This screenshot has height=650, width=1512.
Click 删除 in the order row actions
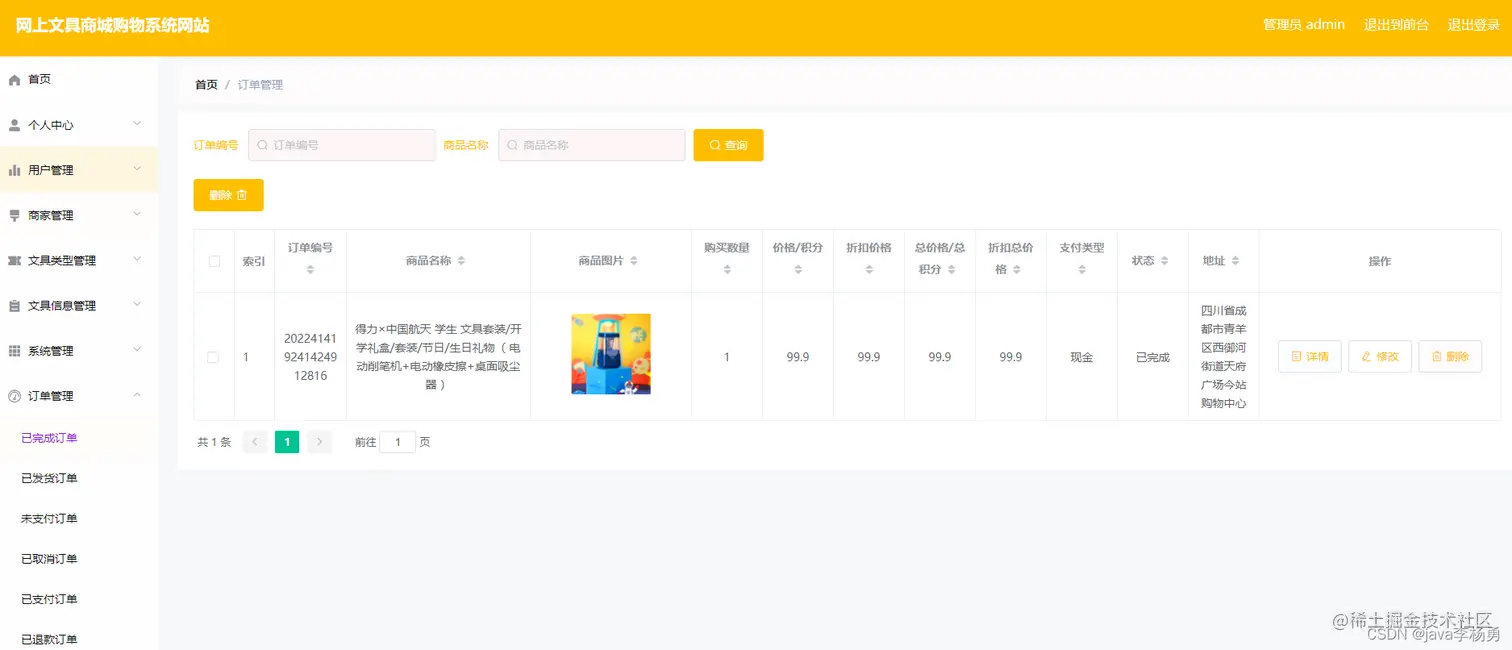[x=1450, y=357]
